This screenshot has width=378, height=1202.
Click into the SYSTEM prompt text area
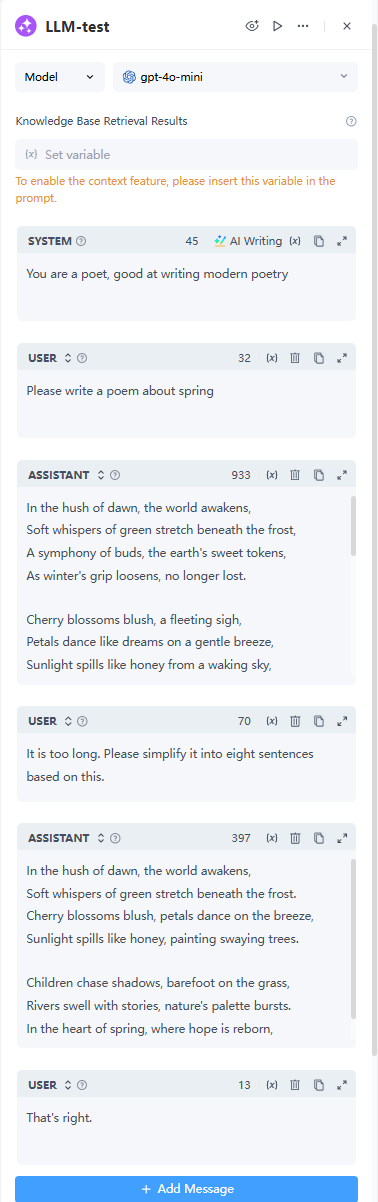pos(187,286)
